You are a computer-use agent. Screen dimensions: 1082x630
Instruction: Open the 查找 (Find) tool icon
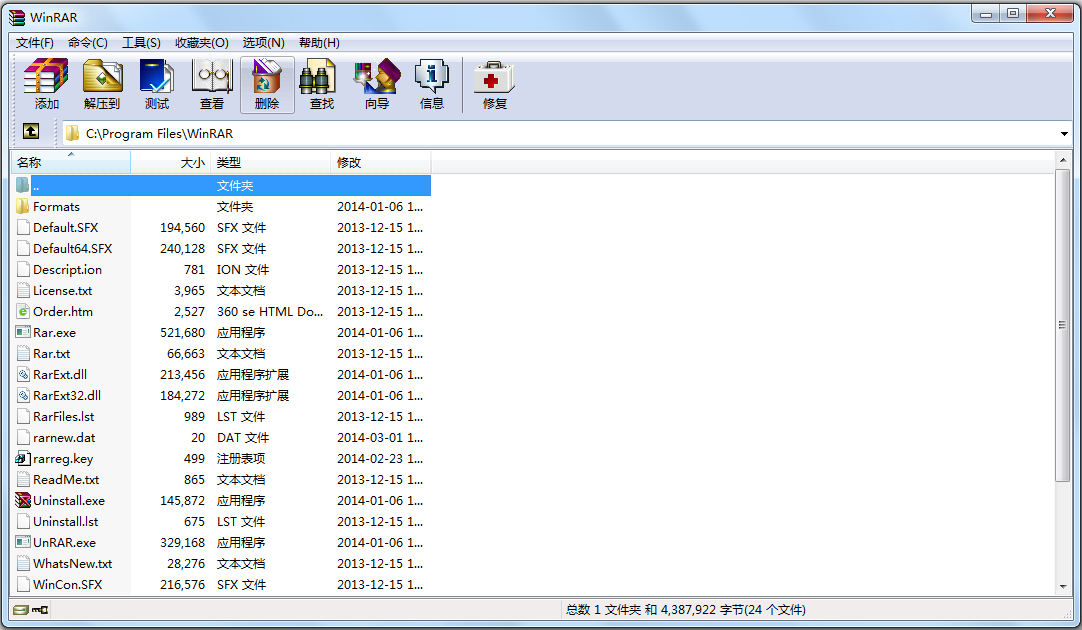[x=320, y=83]
